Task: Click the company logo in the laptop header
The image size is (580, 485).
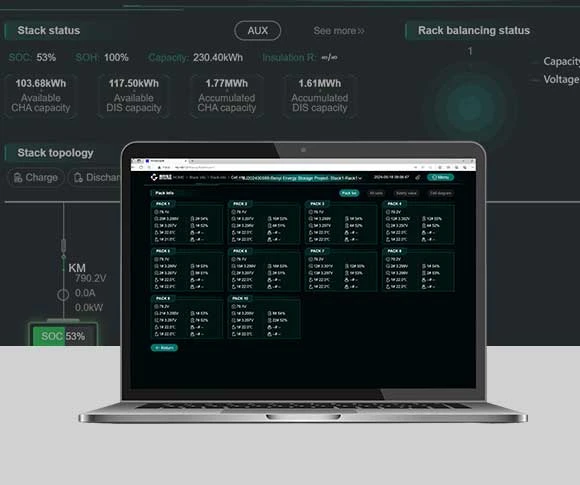Action: [x=161, y=177]
